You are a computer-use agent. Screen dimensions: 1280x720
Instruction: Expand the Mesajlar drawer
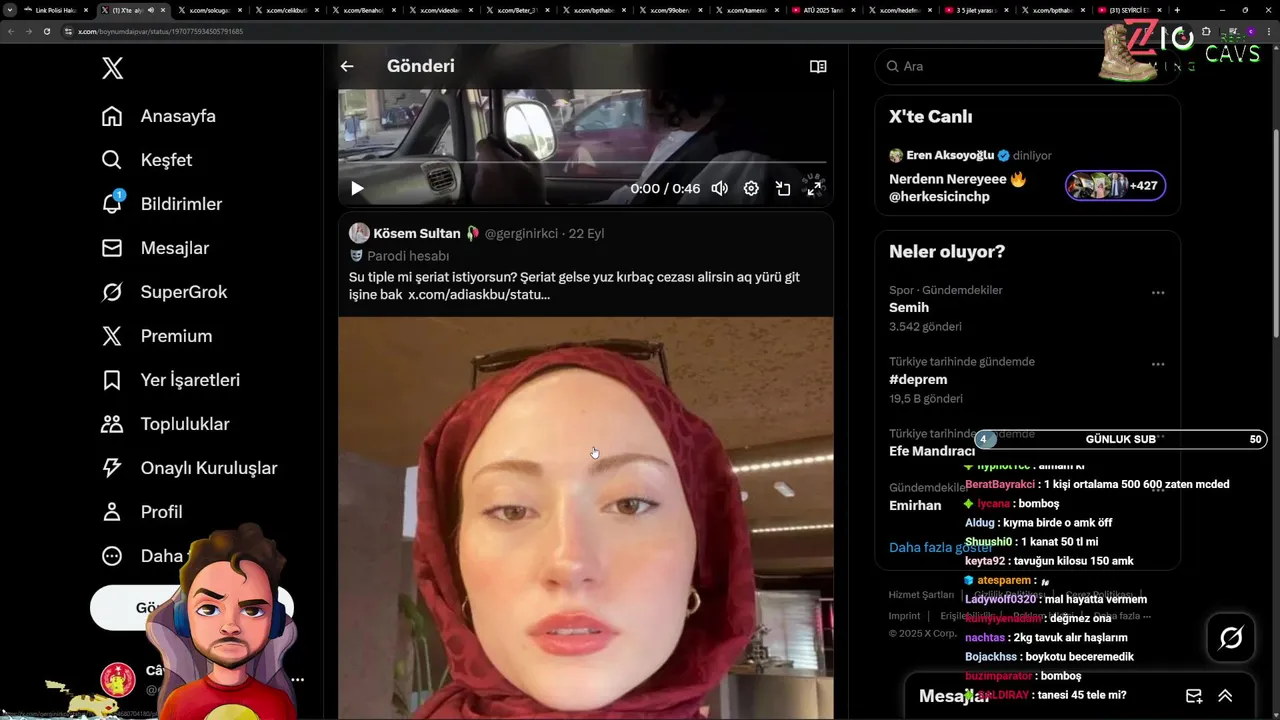coord(1225,696)
